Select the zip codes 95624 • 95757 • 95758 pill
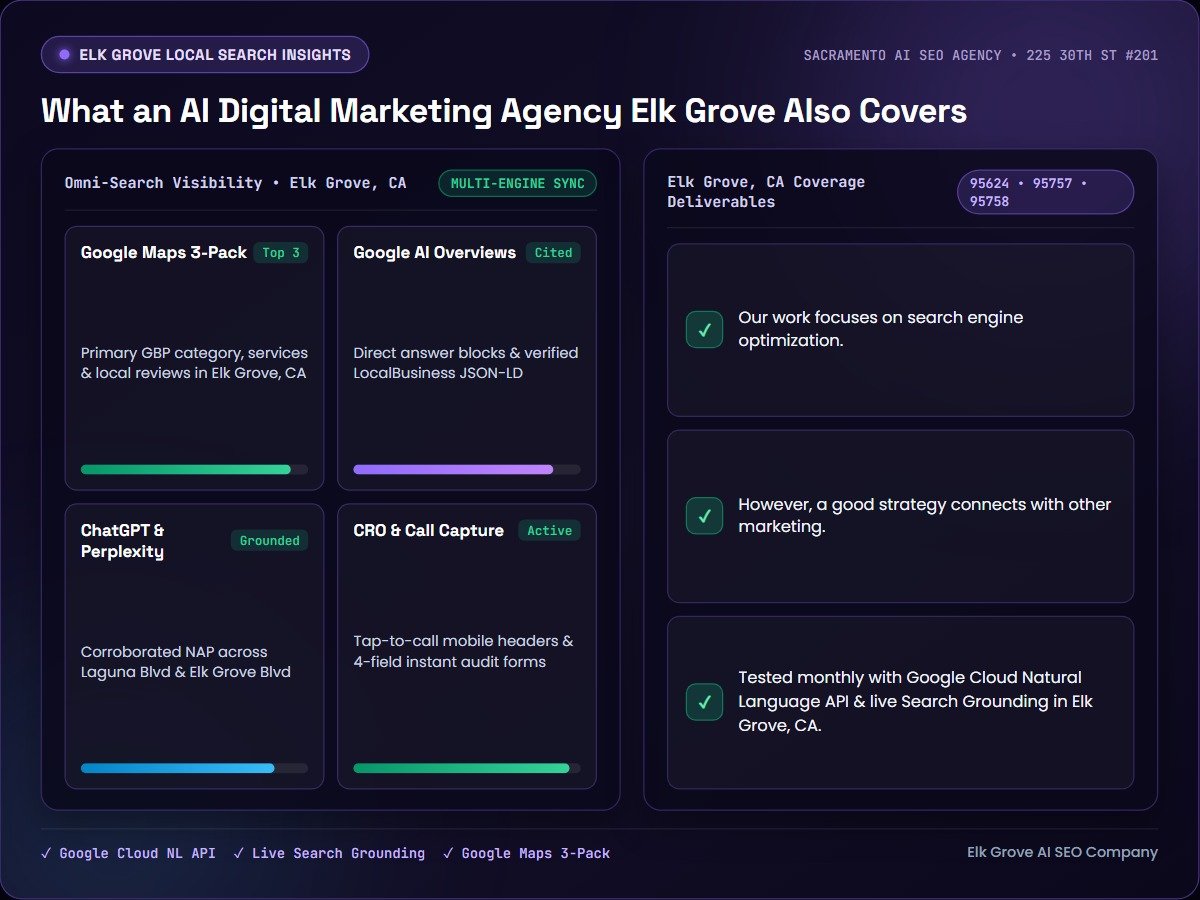This screenshot has height=900, width=1200. pos(1045,192)
